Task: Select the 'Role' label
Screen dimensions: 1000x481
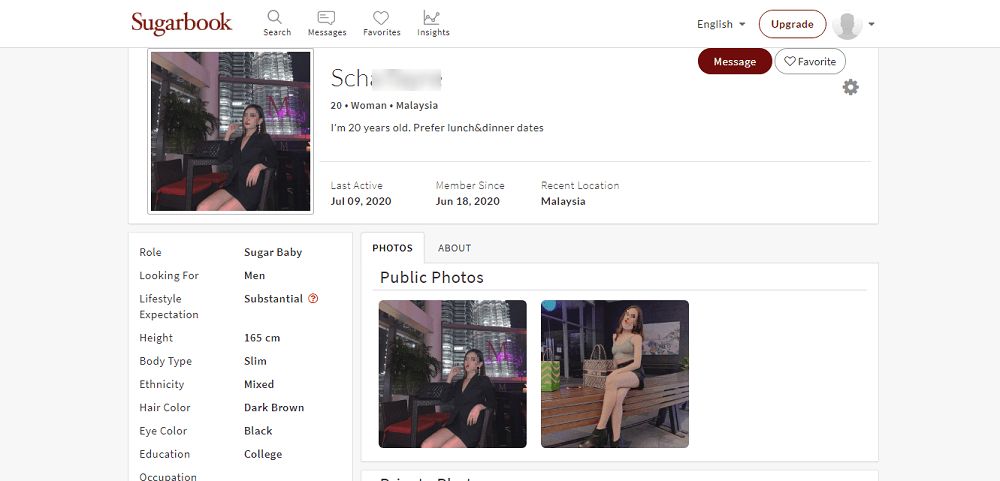Action: (151, 252)
